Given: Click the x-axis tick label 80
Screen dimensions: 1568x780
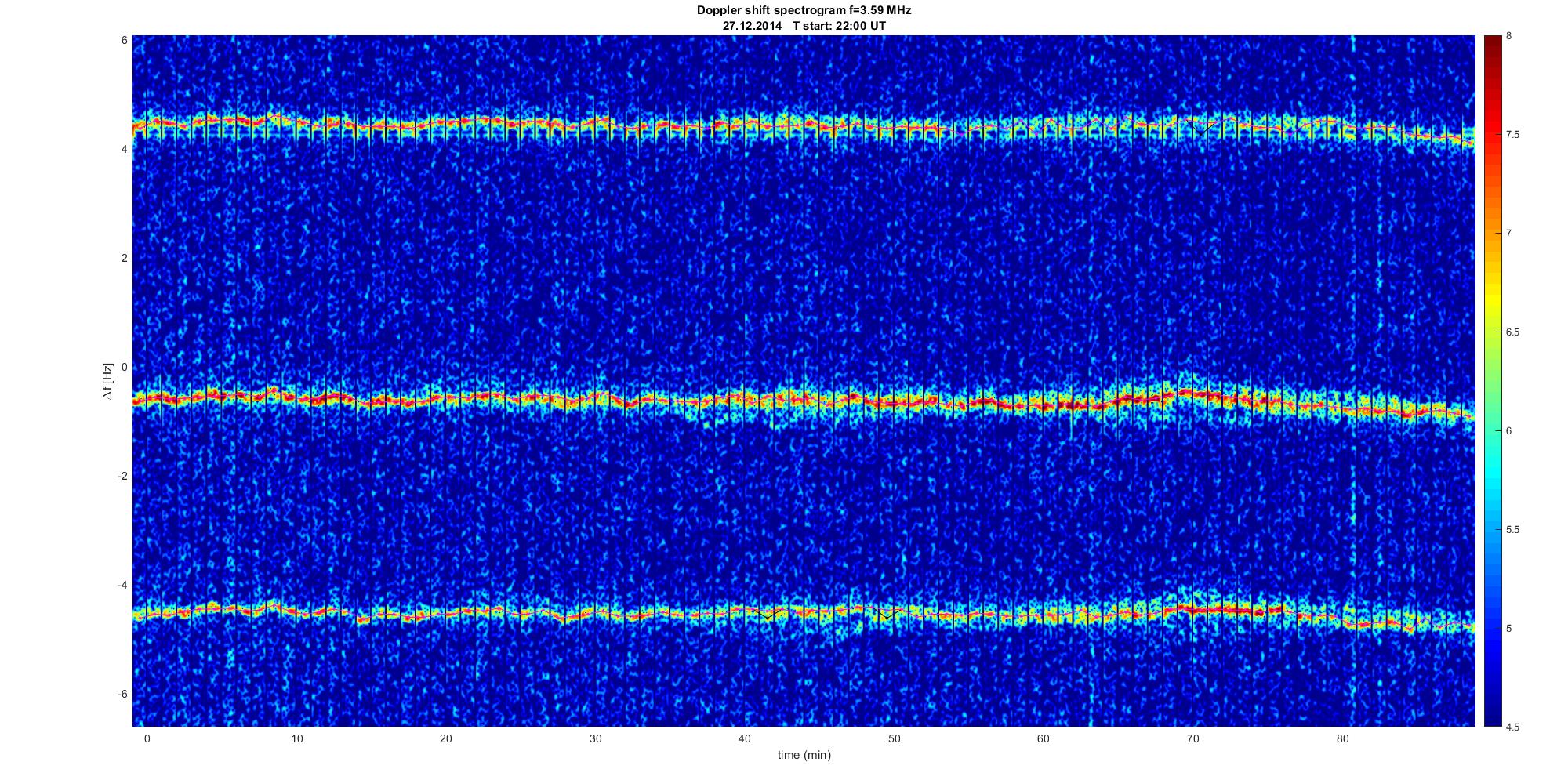Looking at the screenshot, I should coord(1342,738).
